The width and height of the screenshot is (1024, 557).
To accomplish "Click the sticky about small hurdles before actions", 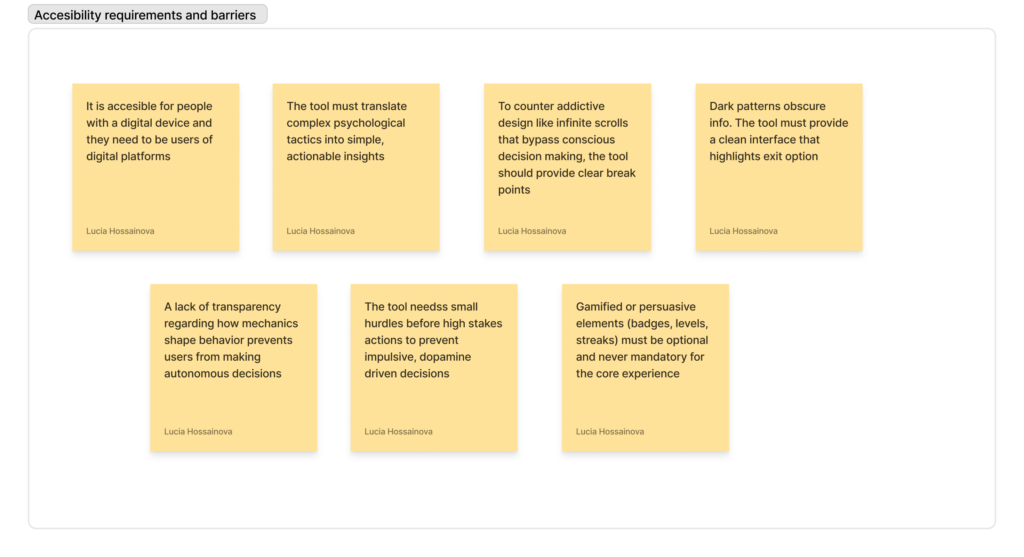I will [x=433, y=400].
